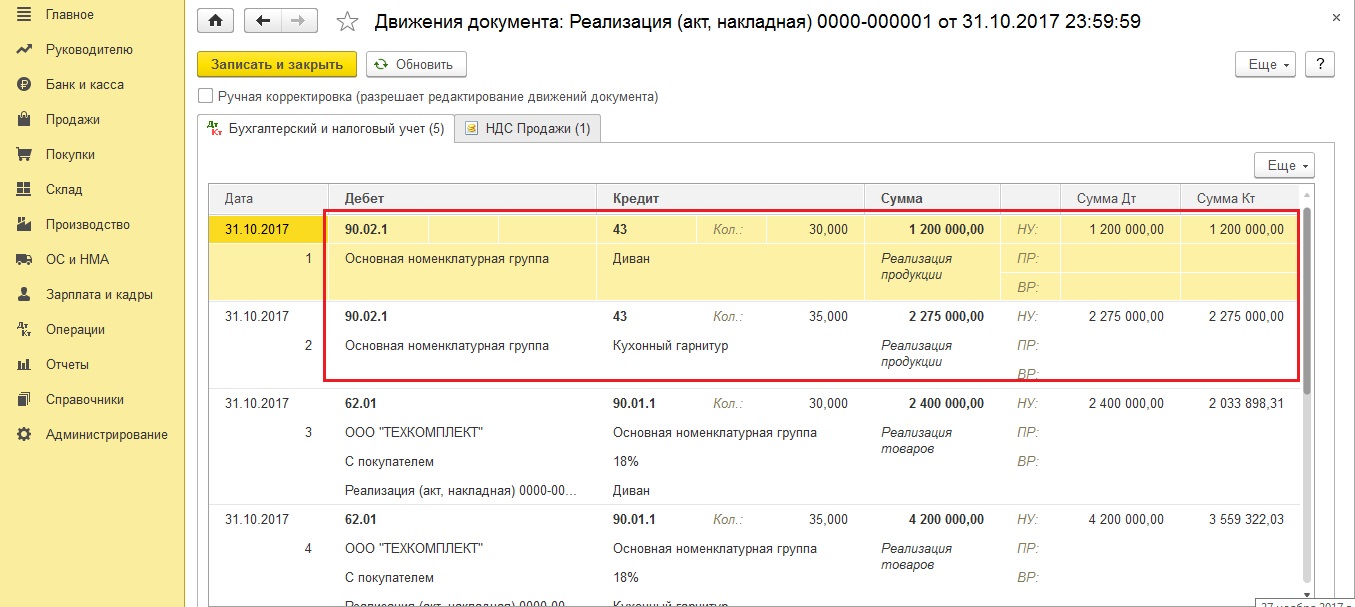
Task: Add document to favorites star
Action: (347, 21)
